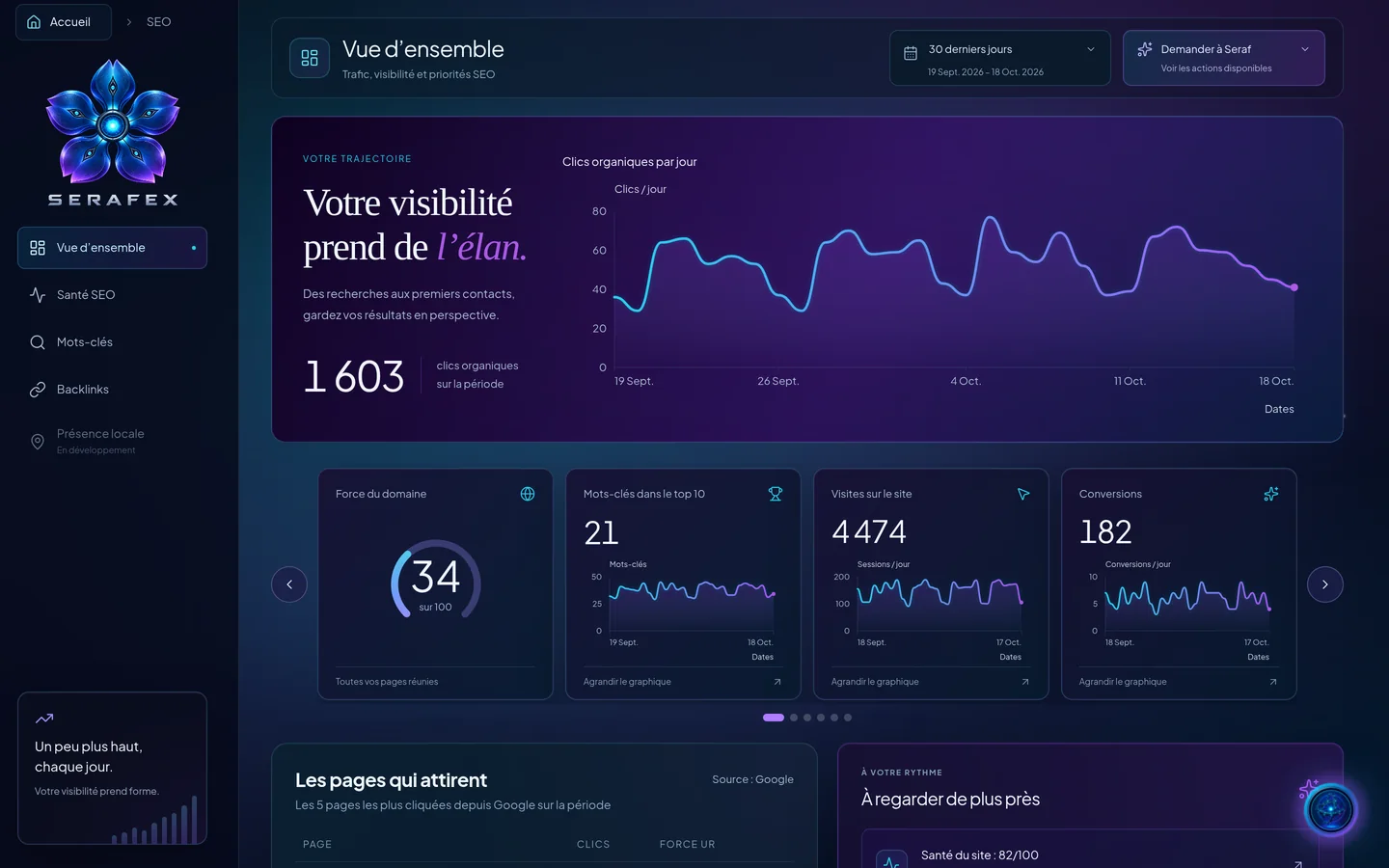Show next metric cards with right arrow

(x=1325, y=584)
